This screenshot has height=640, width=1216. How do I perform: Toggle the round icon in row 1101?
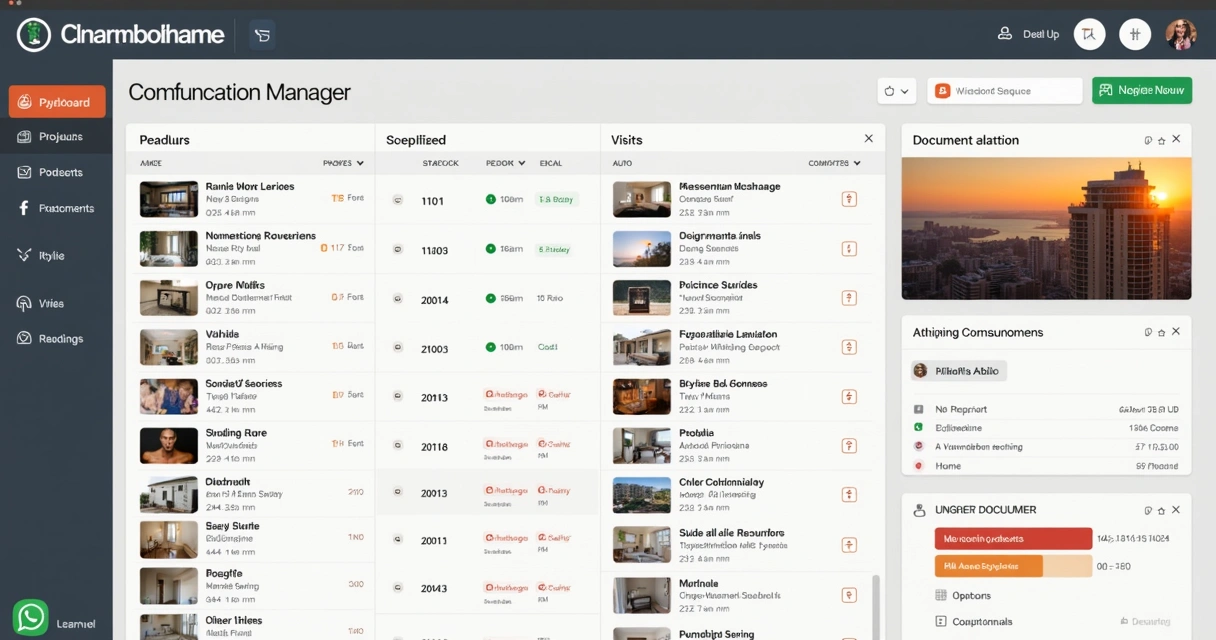point(398,201)
